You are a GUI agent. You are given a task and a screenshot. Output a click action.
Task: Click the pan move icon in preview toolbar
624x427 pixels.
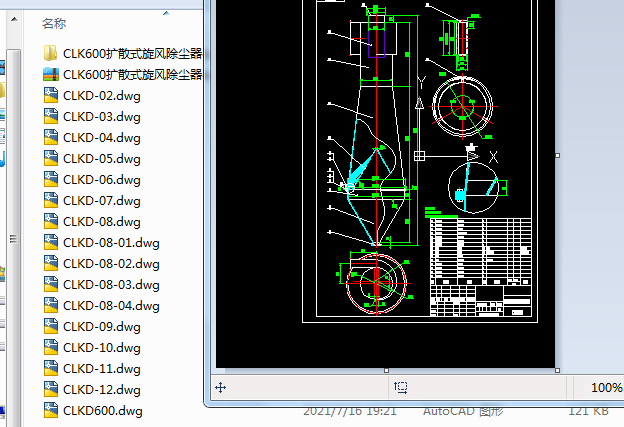coord(220,387)
